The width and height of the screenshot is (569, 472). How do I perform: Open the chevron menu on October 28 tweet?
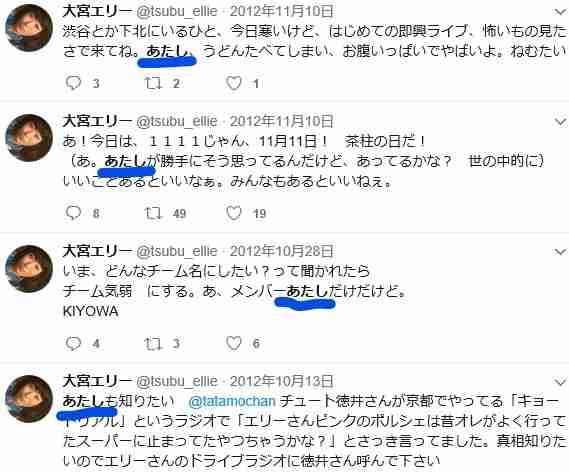[561, 251]
